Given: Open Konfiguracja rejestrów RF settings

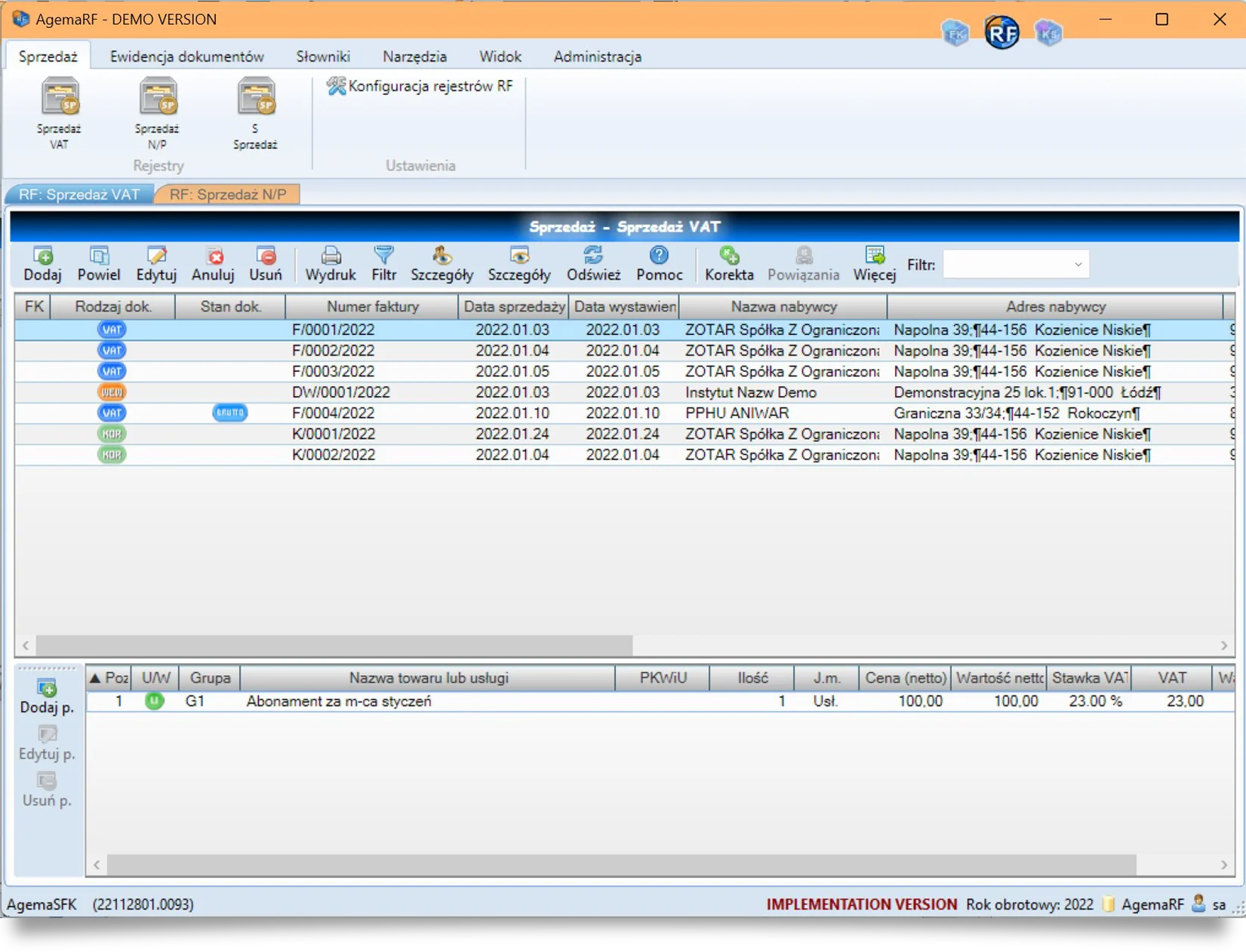Looking at the screenshot, I should [420, 86].
